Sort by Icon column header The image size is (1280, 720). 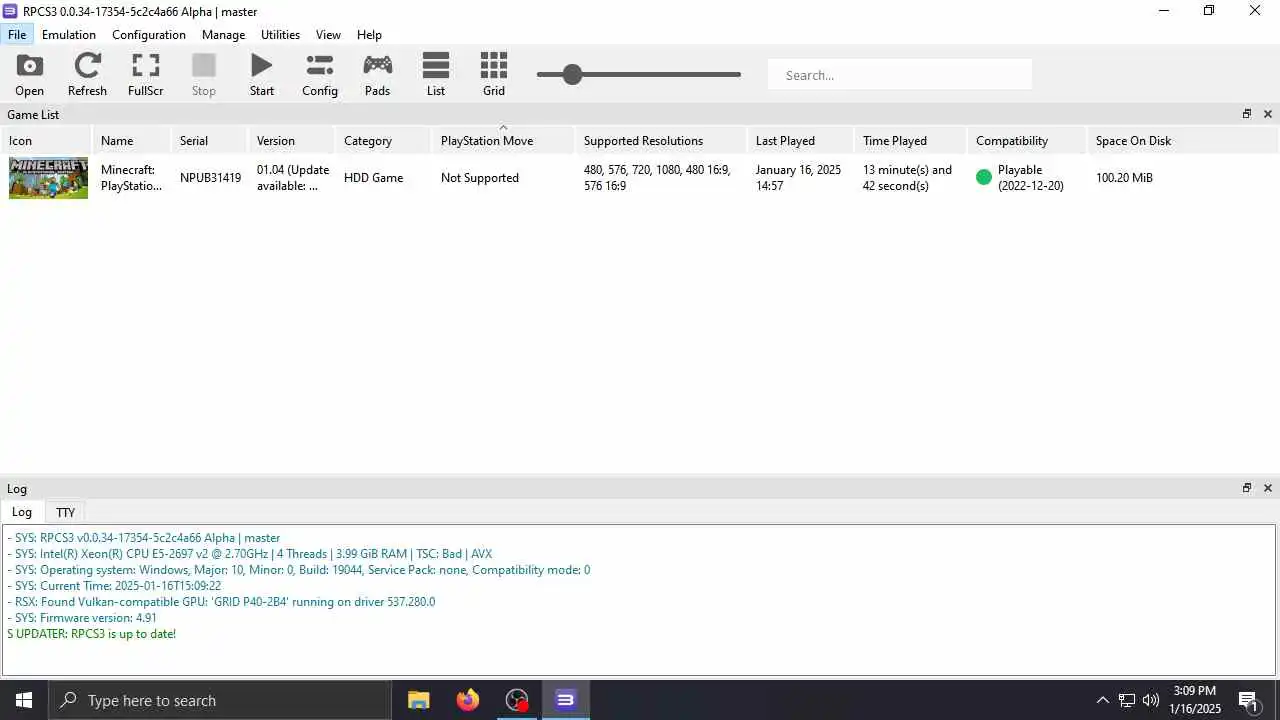pyautogui.click(x=46, y=141)
